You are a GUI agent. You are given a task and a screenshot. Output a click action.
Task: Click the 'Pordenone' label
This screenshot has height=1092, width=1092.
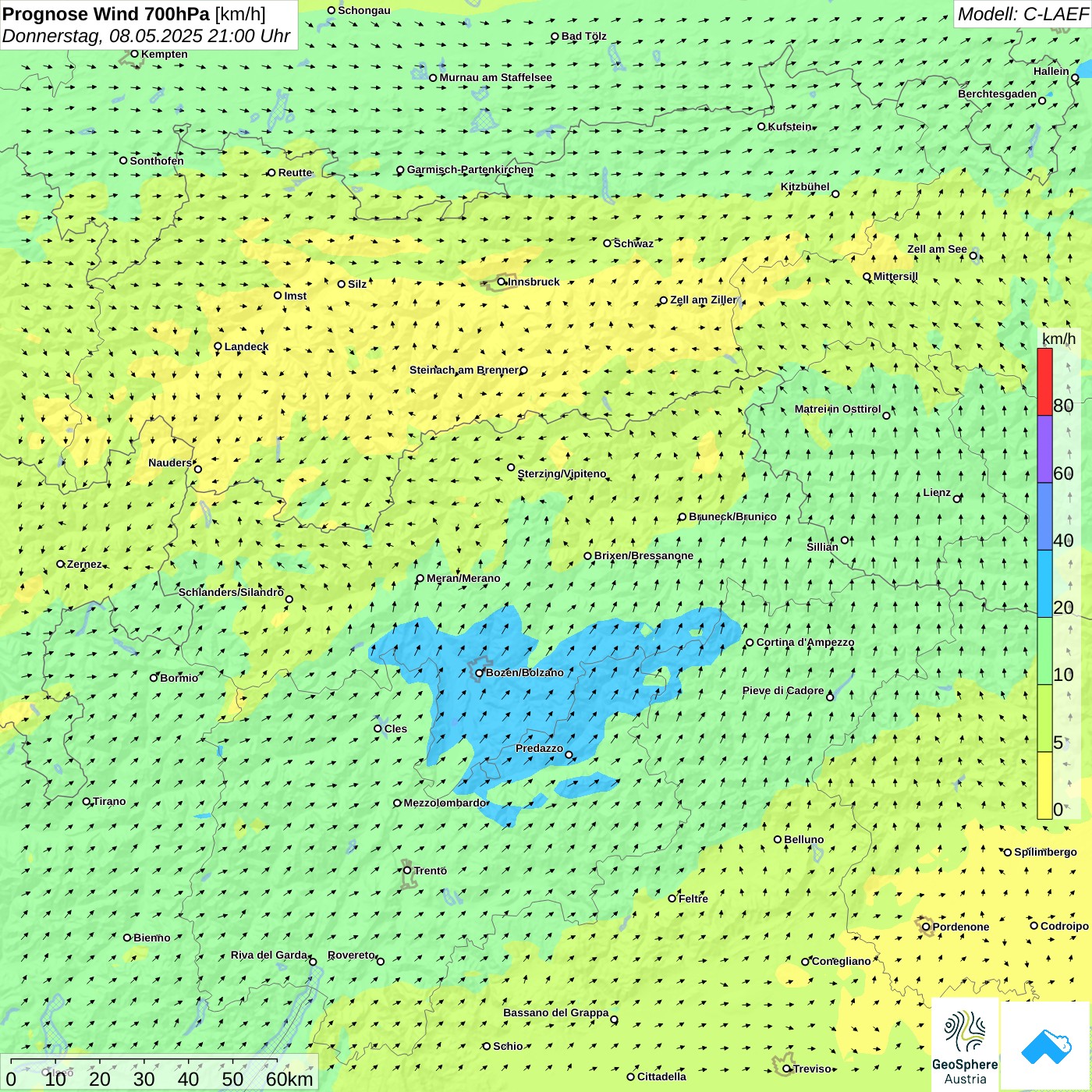960,927
